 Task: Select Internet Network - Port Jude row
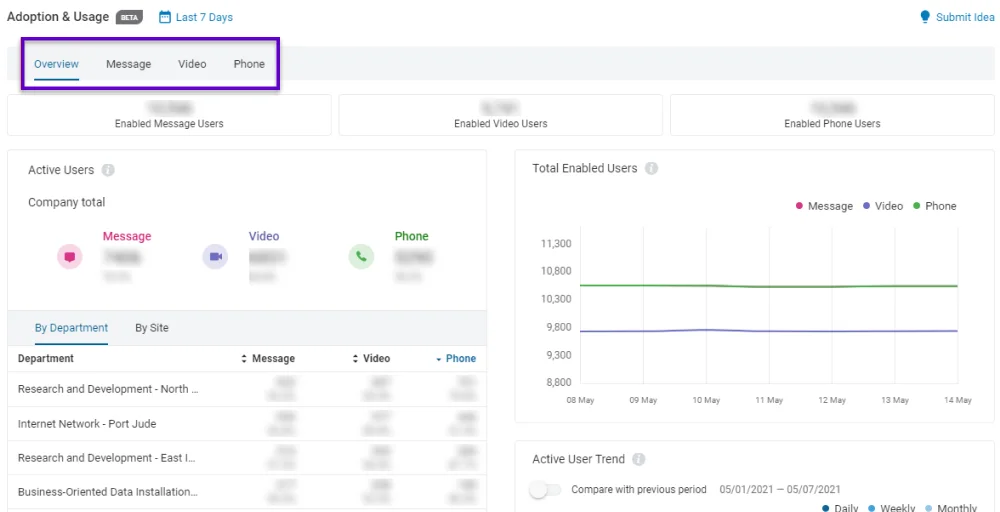pos(247,423)
